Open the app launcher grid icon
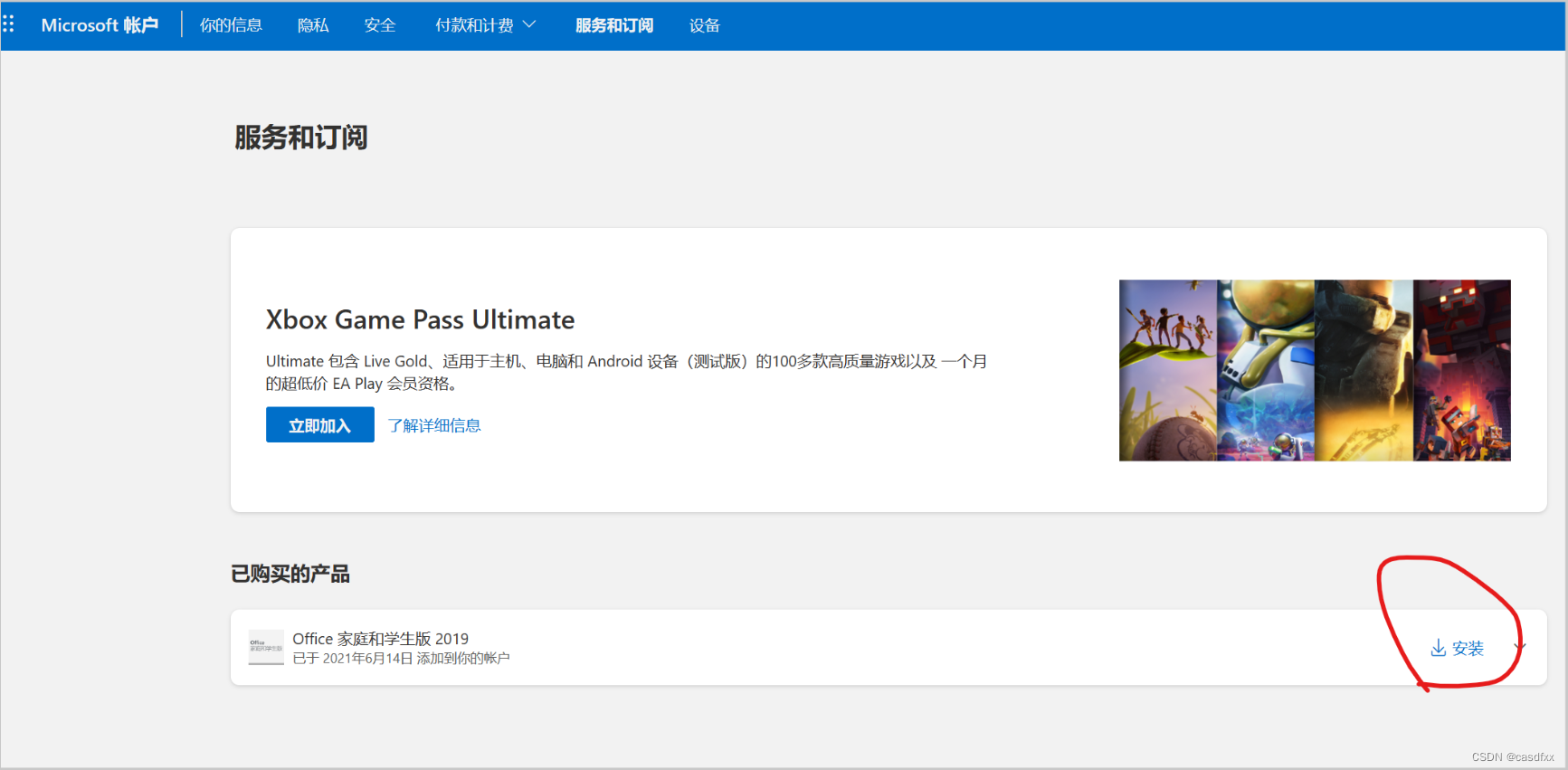 point(8,24)
